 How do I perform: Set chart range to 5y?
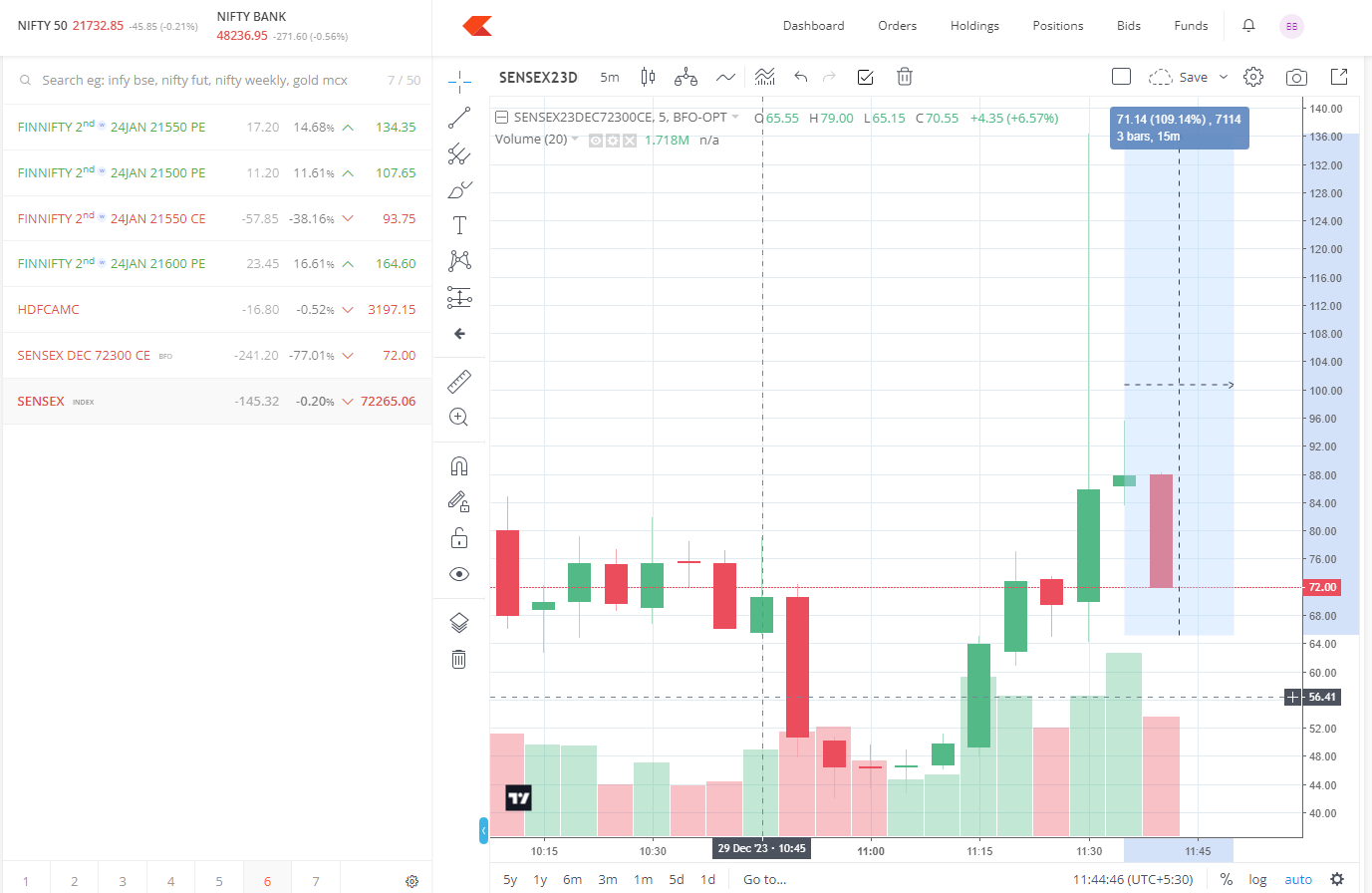click(x=510, y=879)
